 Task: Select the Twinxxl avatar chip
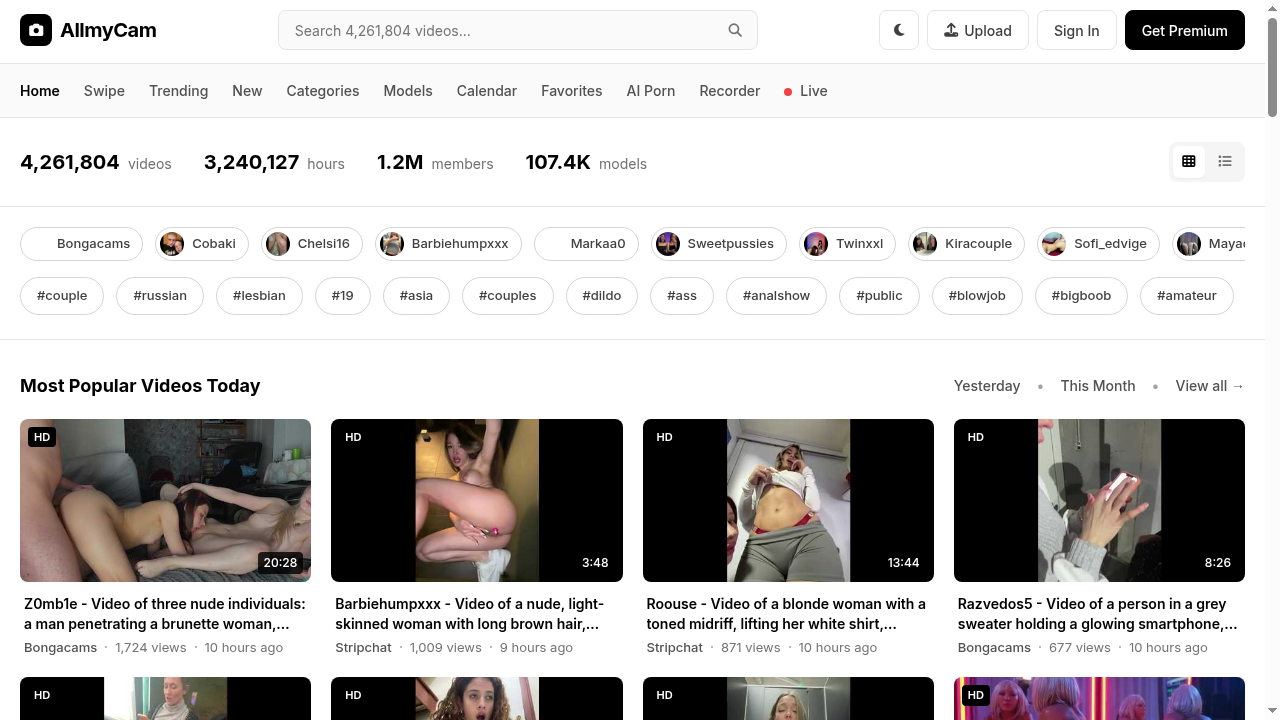point(845,244)
